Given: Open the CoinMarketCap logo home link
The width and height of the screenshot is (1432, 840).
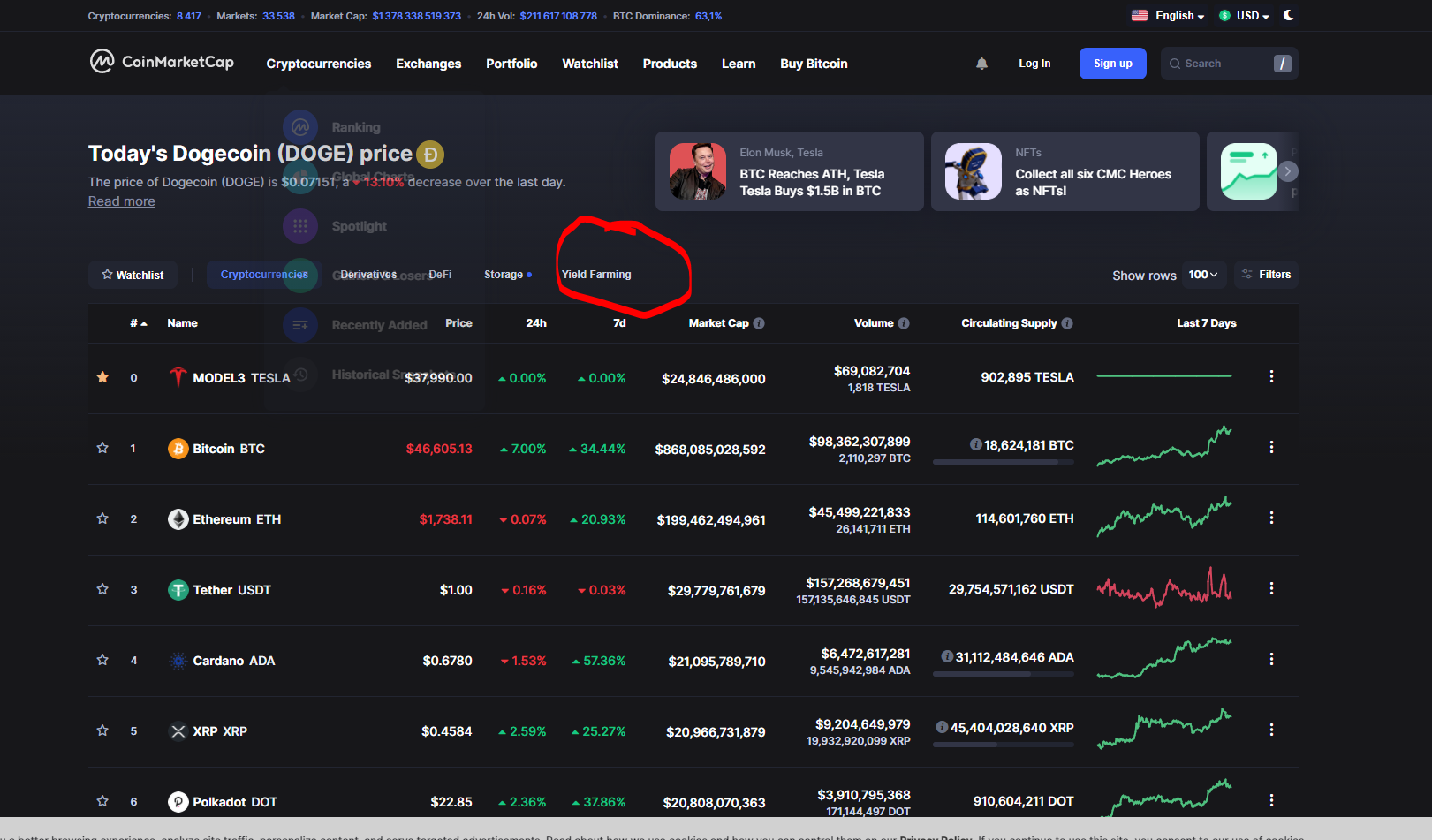Looking at the screenshot, I should pos(162,62).
